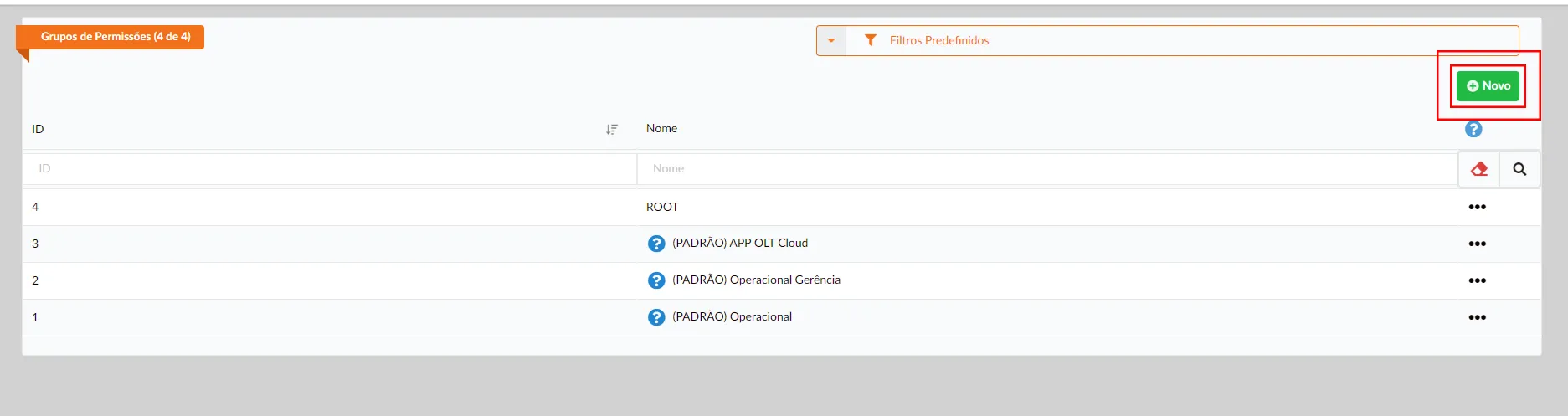1568x416 pixels.
Task: Open three-dot menu for Operacional Gerência
Action: (1477, 280)
